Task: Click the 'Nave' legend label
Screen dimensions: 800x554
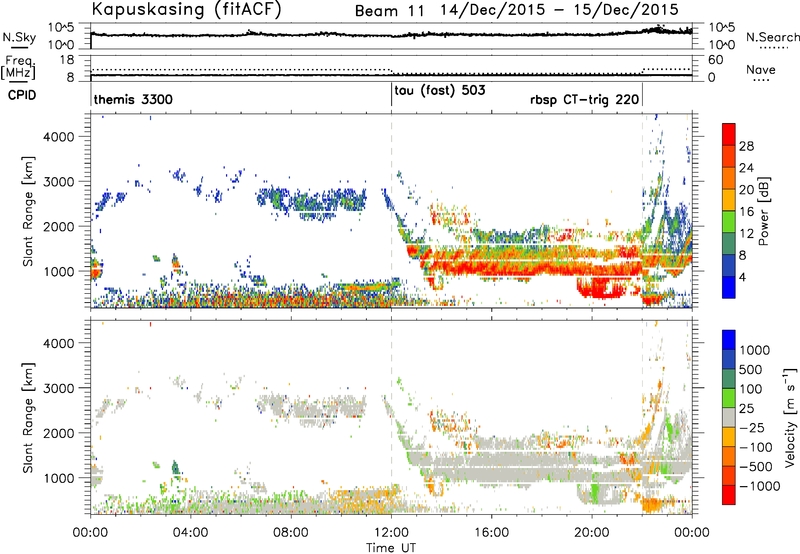Action: click(761, 69)
